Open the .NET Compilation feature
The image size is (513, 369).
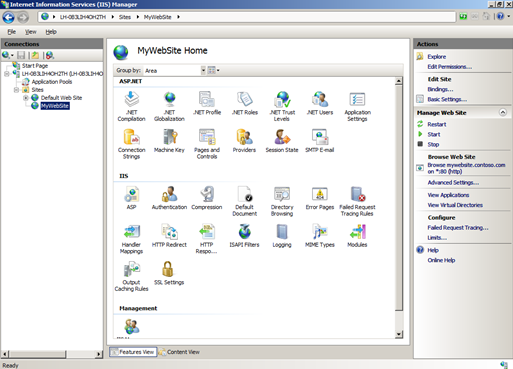click(x=131, y=106)
